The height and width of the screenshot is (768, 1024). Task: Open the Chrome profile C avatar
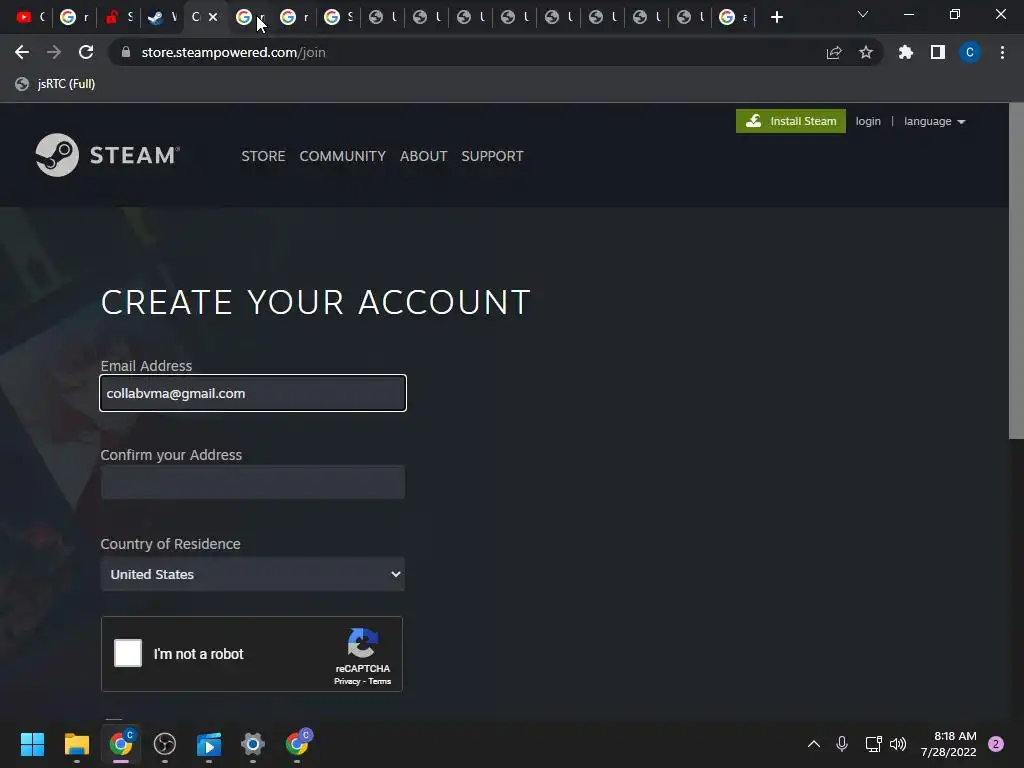970,52
